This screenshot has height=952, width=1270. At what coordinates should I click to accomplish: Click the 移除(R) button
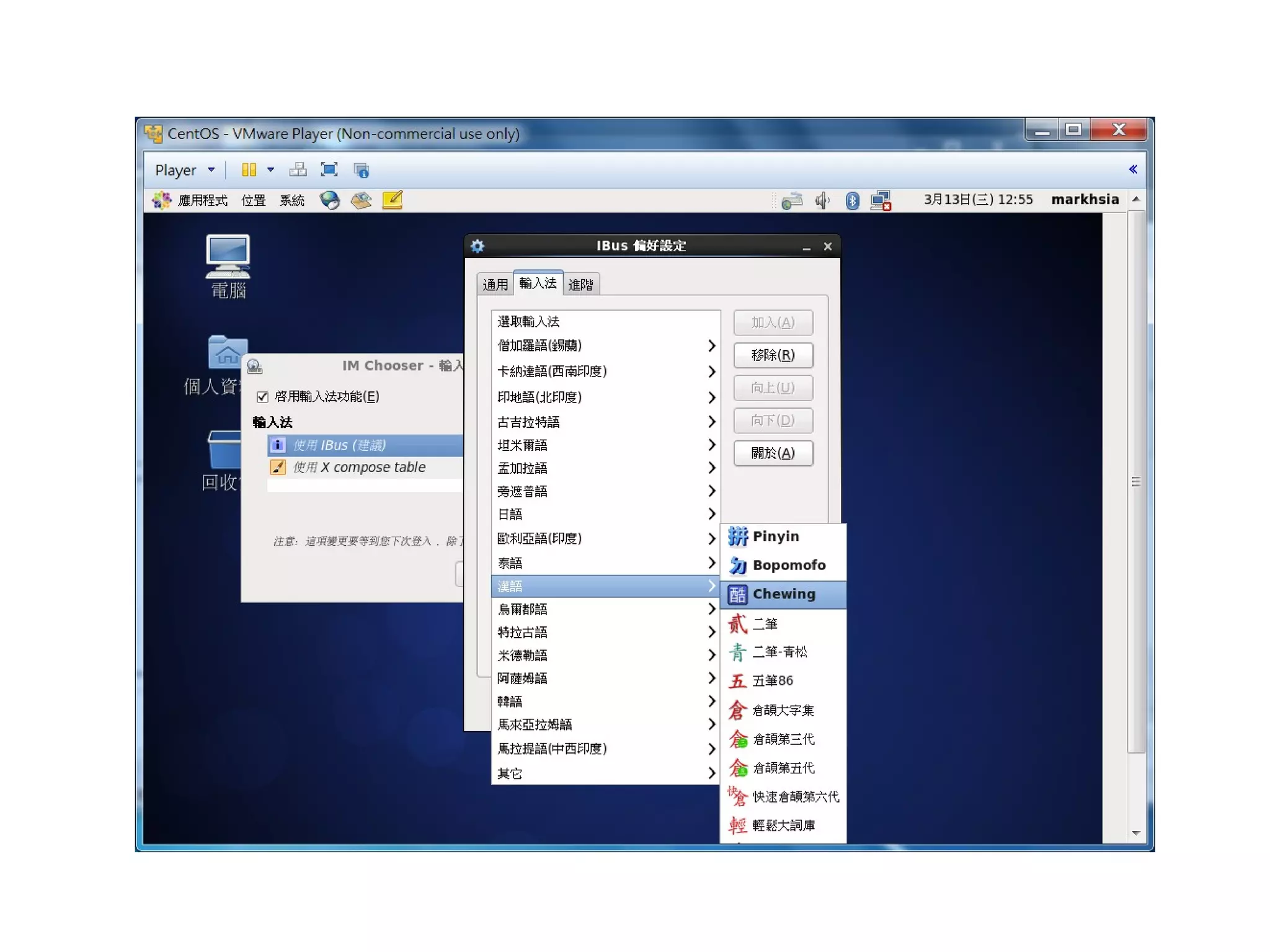773,355
